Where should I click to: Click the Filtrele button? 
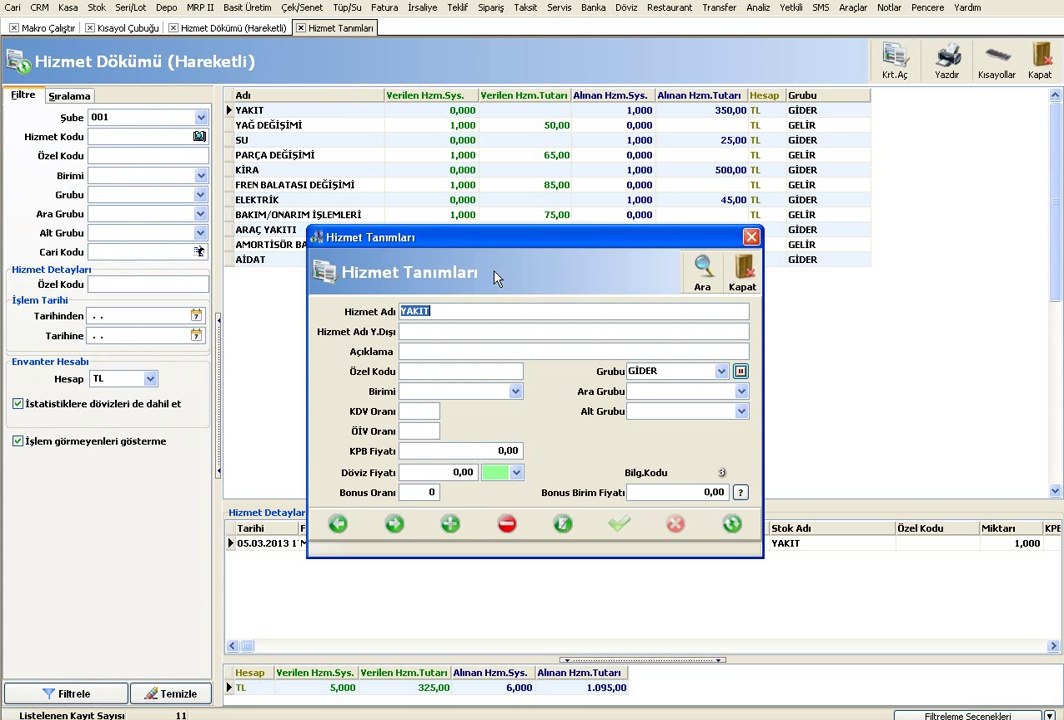tap(66, 694)
